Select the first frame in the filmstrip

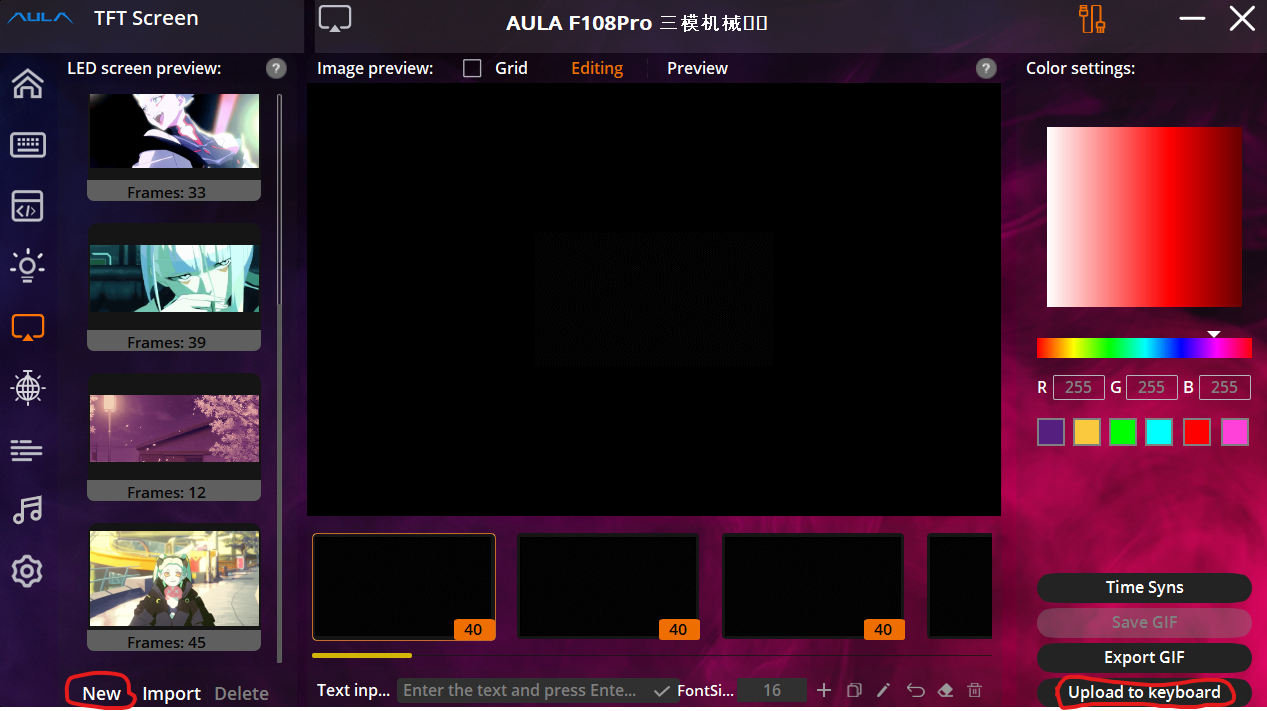(404, 586)
